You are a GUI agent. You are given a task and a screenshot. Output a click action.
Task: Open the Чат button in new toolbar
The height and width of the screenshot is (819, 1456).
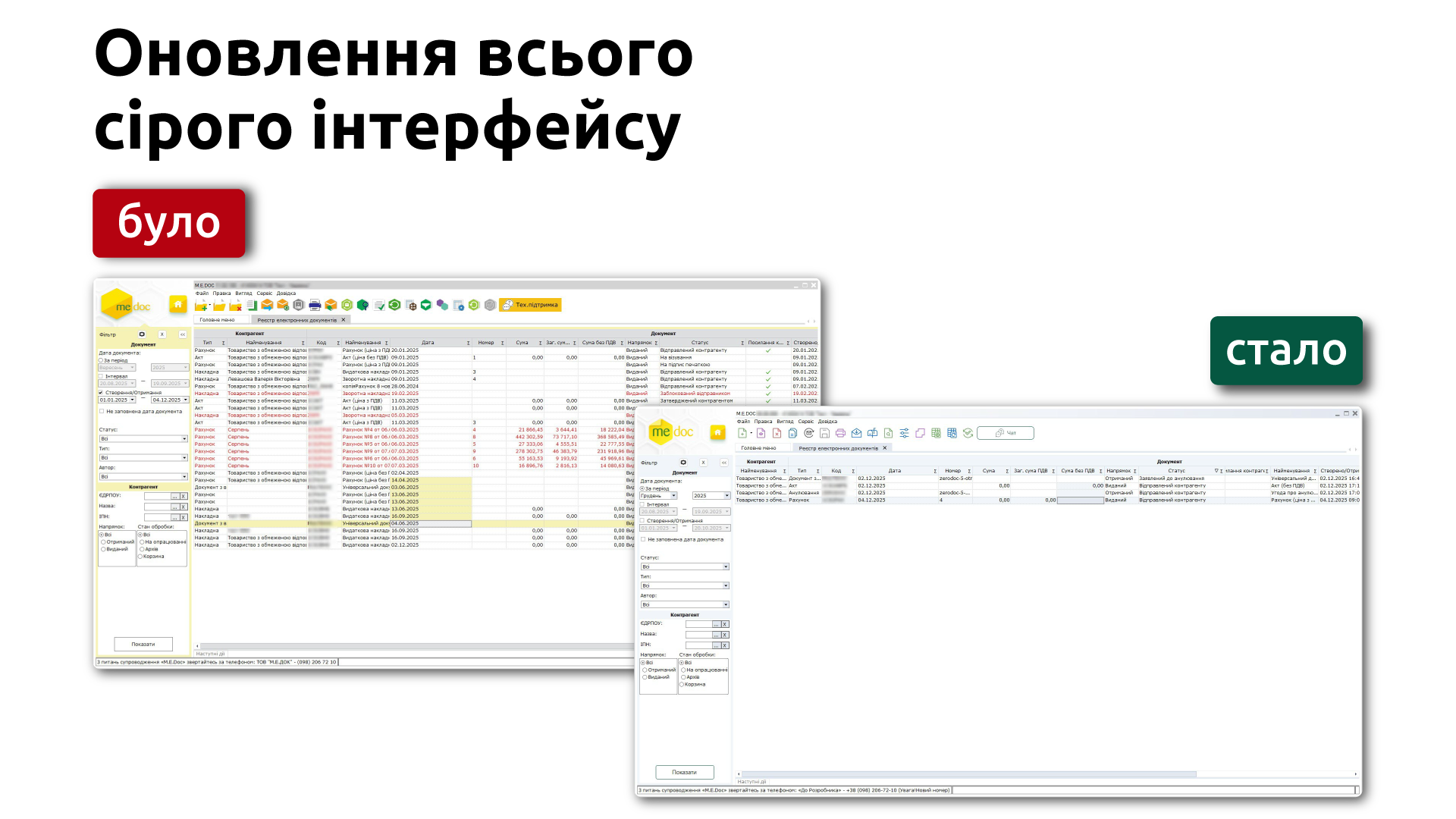pos(1005,433)
